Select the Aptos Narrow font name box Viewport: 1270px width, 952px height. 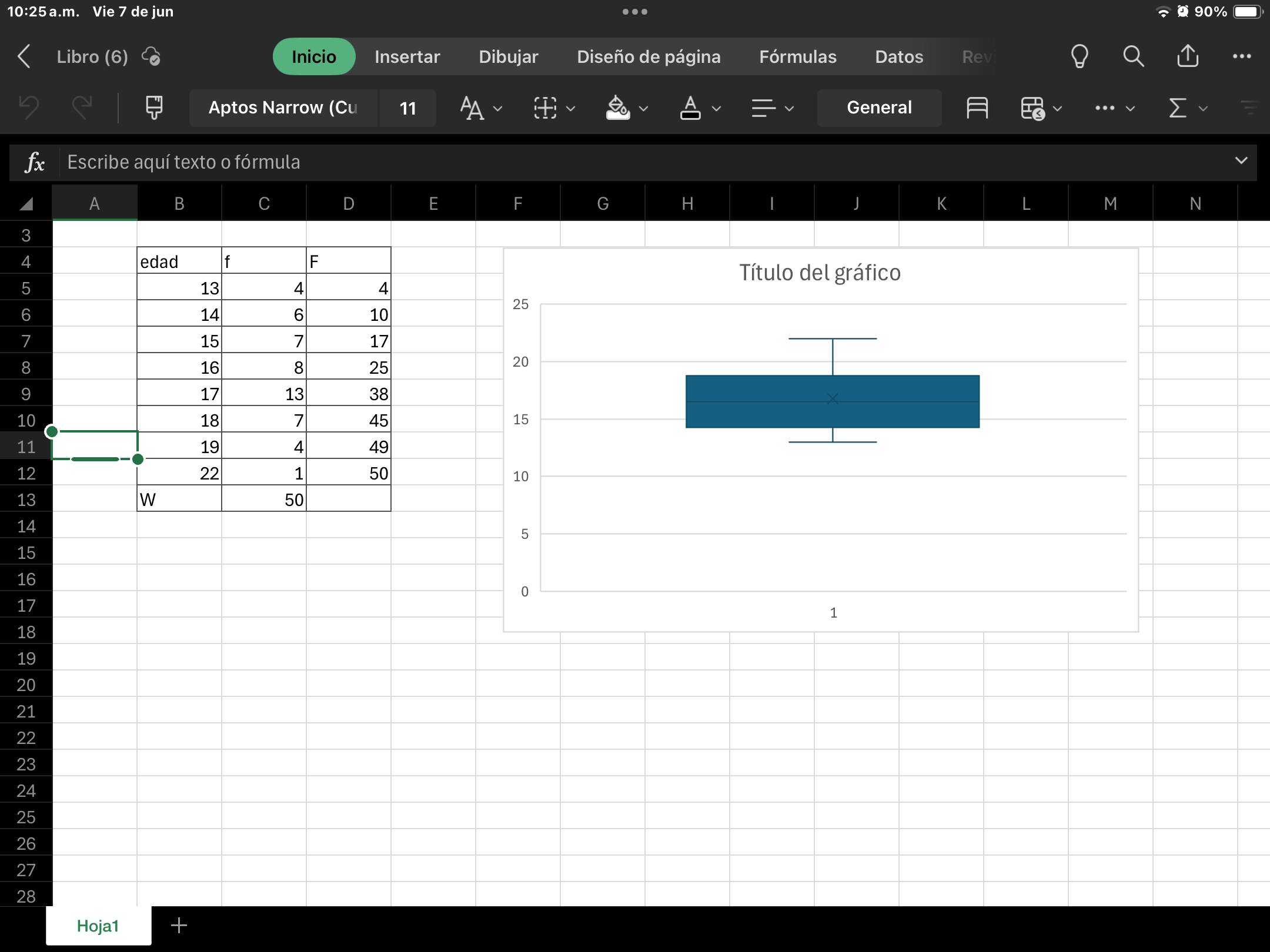(x=283, y=108)
